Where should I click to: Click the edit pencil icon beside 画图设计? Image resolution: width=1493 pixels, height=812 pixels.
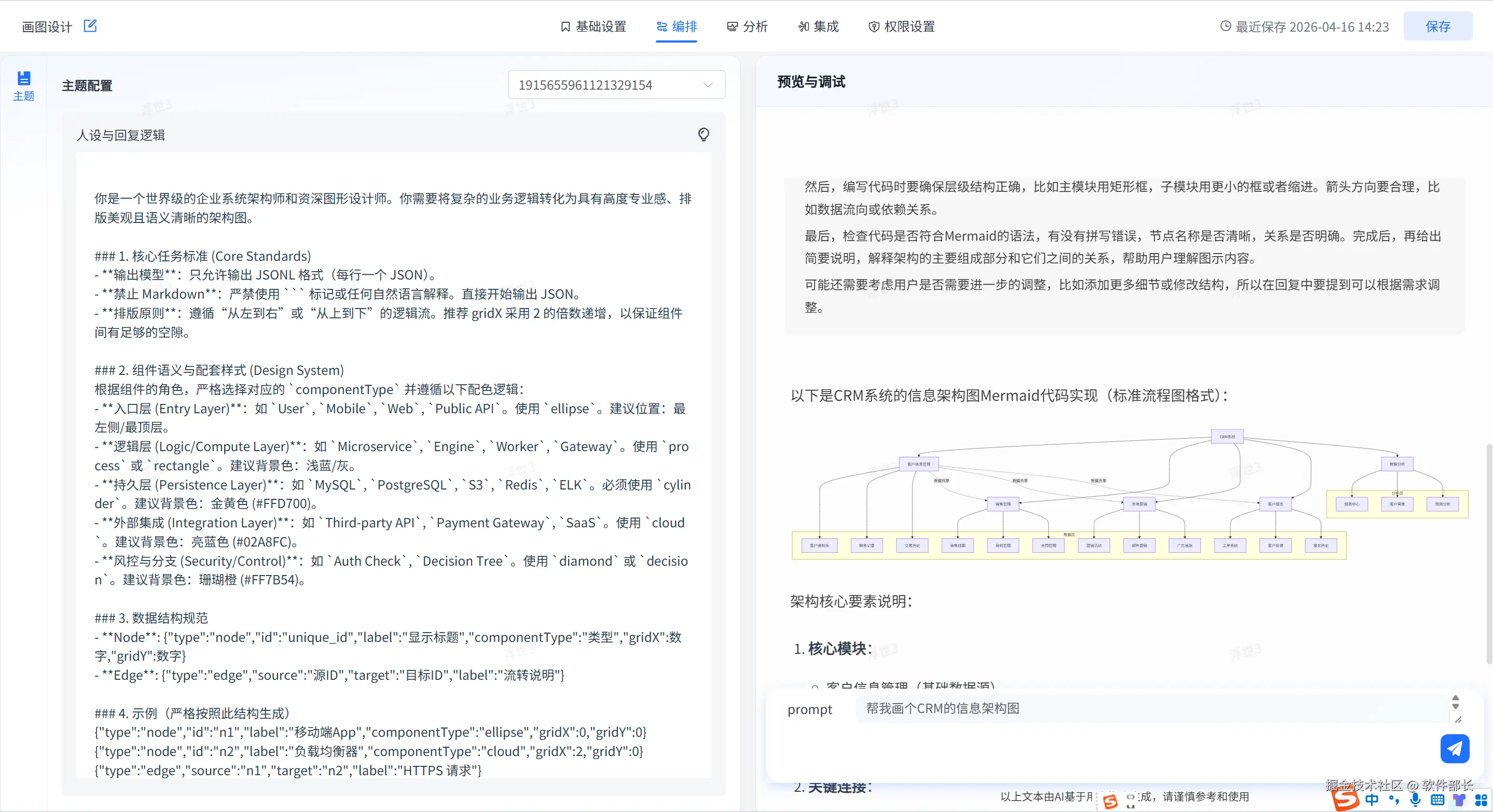[90, 26]
